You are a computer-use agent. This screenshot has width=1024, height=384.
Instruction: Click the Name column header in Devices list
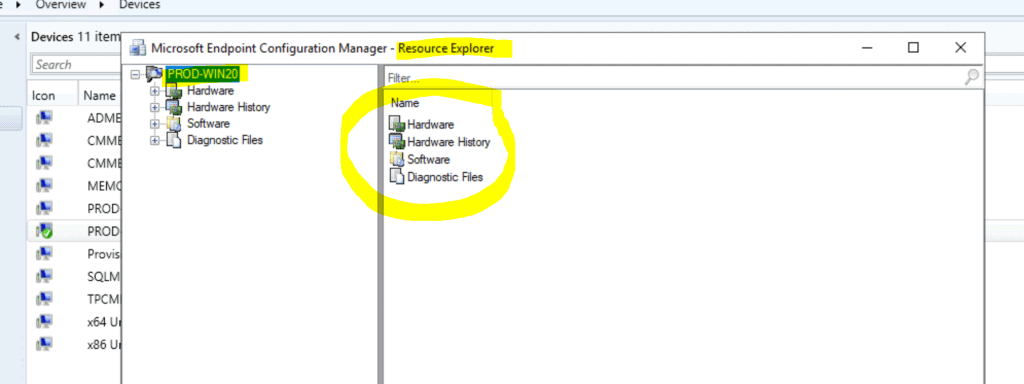(100, 96)
